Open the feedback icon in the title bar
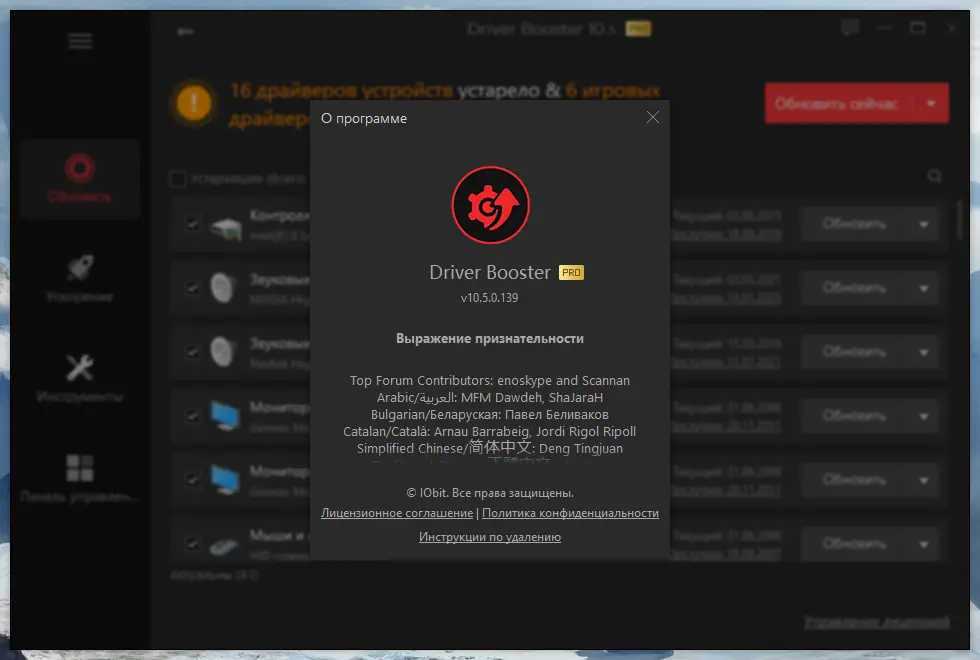 [849, 28]
